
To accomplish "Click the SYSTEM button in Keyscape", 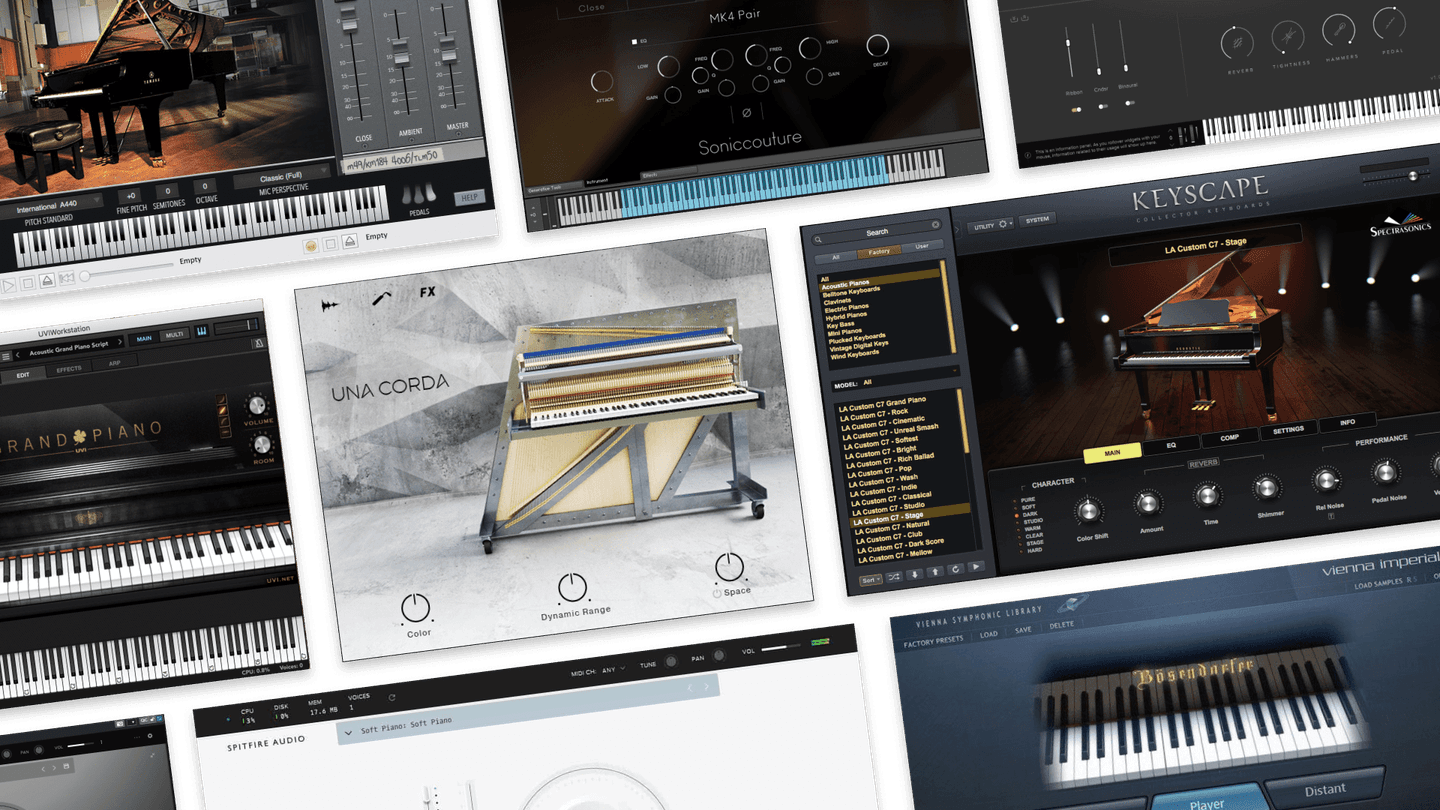I will [x=1037, y=219].
